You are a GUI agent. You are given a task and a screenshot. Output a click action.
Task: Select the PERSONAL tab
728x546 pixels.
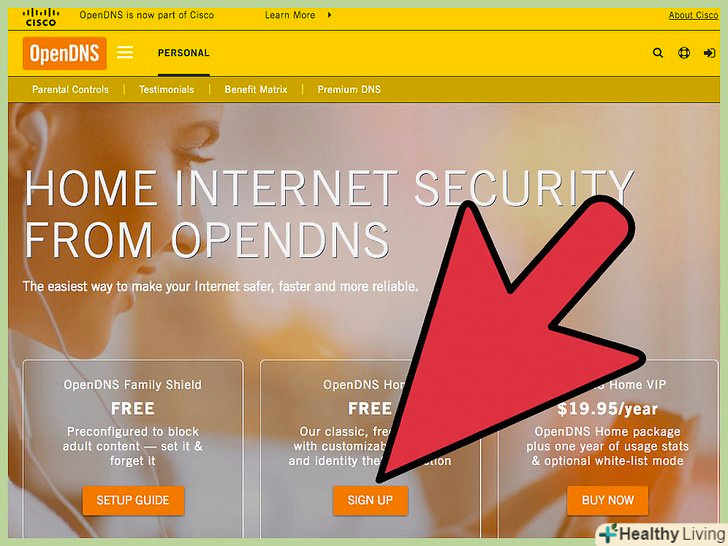point(183,53)
